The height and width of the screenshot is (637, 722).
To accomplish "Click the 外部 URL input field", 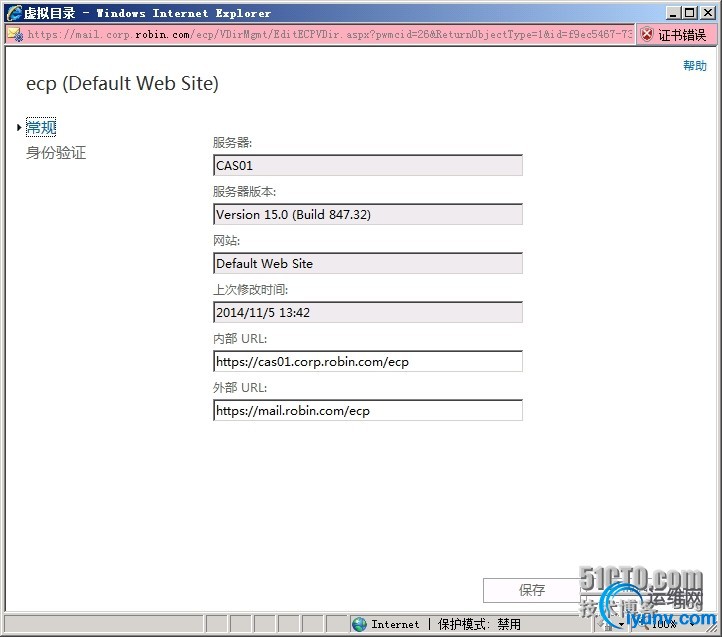I will [368, 410].
